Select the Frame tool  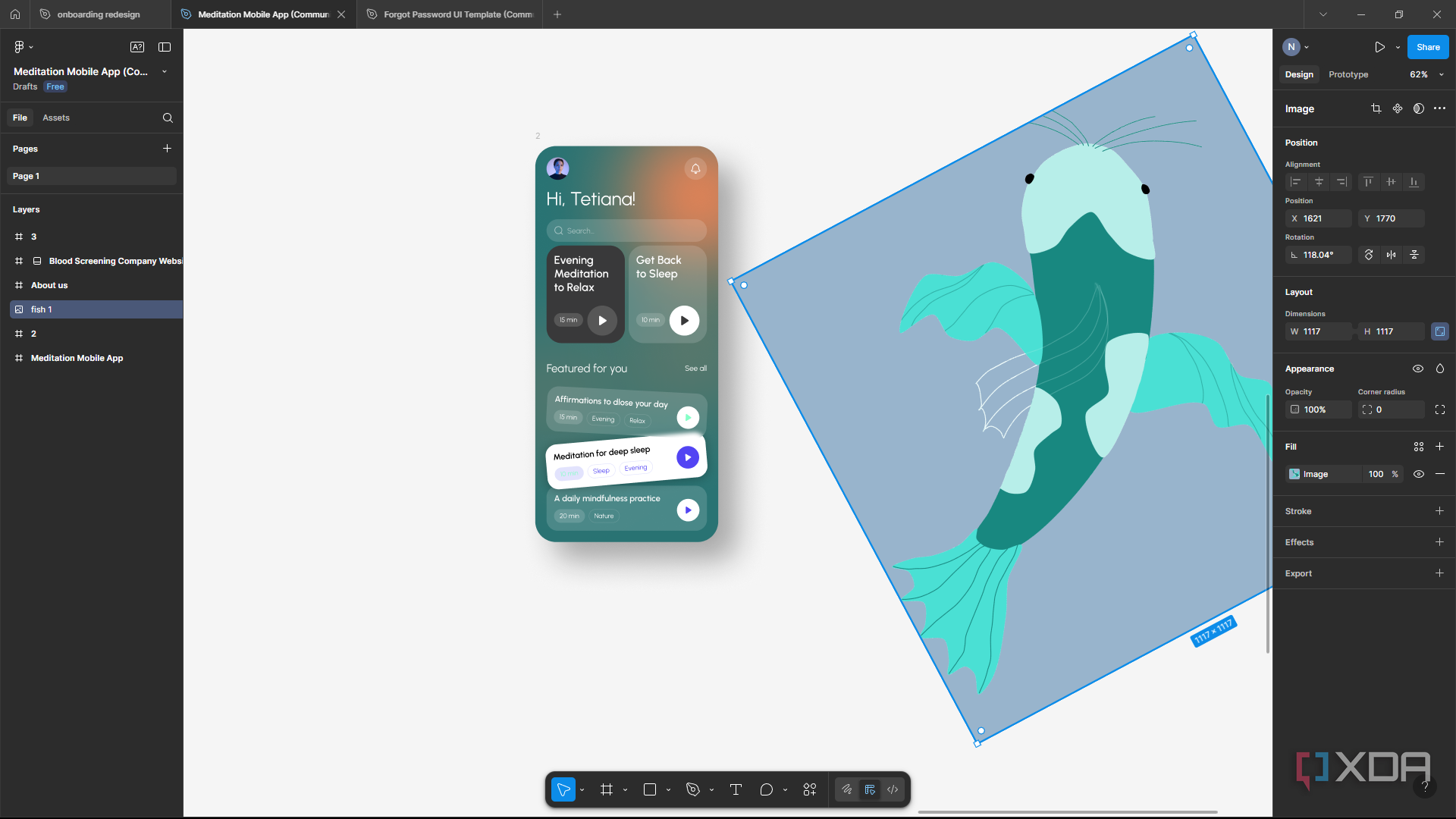point(607,789)
